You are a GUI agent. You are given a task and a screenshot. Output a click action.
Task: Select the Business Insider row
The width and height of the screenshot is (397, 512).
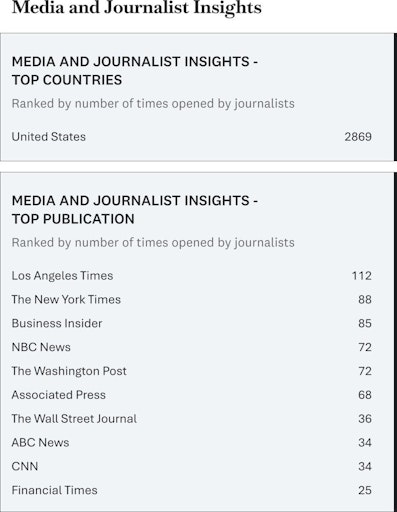(192, 323)
